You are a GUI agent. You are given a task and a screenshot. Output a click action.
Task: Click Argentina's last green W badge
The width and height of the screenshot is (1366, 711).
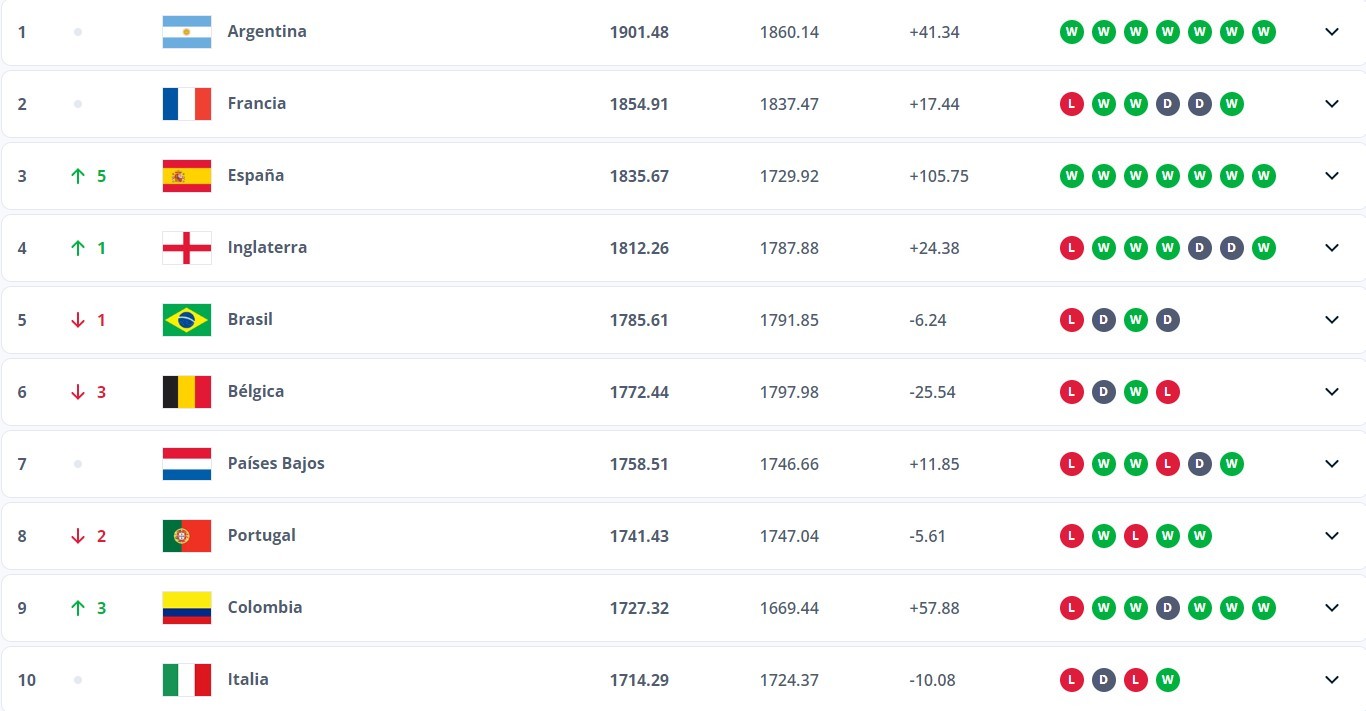1263,32
